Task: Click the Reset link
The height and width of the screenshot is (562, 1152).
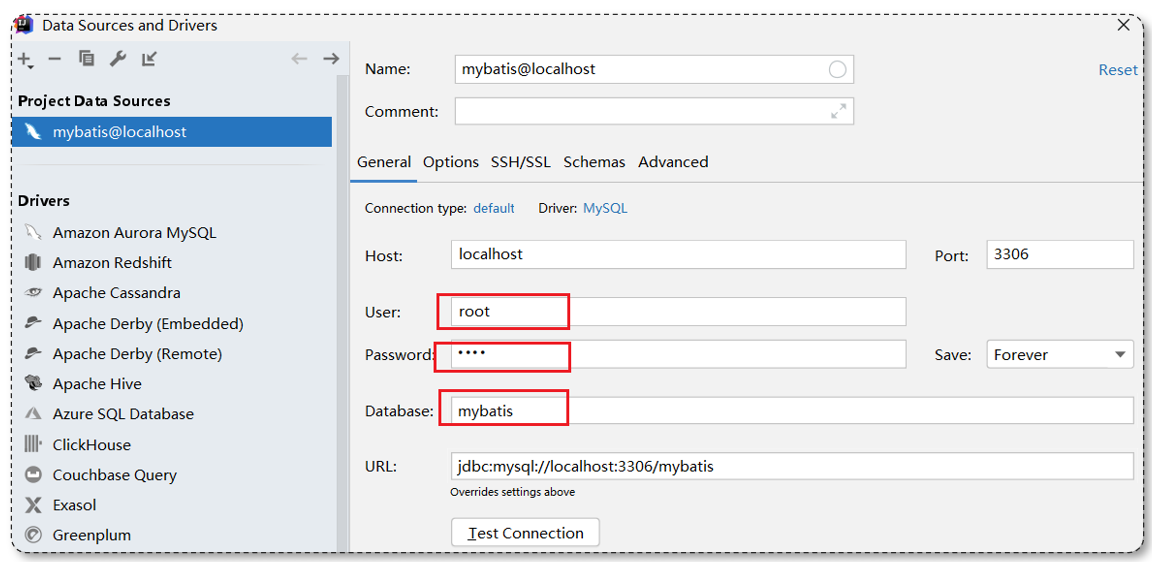Action: pyautogui.click(x=1117, y=70)
